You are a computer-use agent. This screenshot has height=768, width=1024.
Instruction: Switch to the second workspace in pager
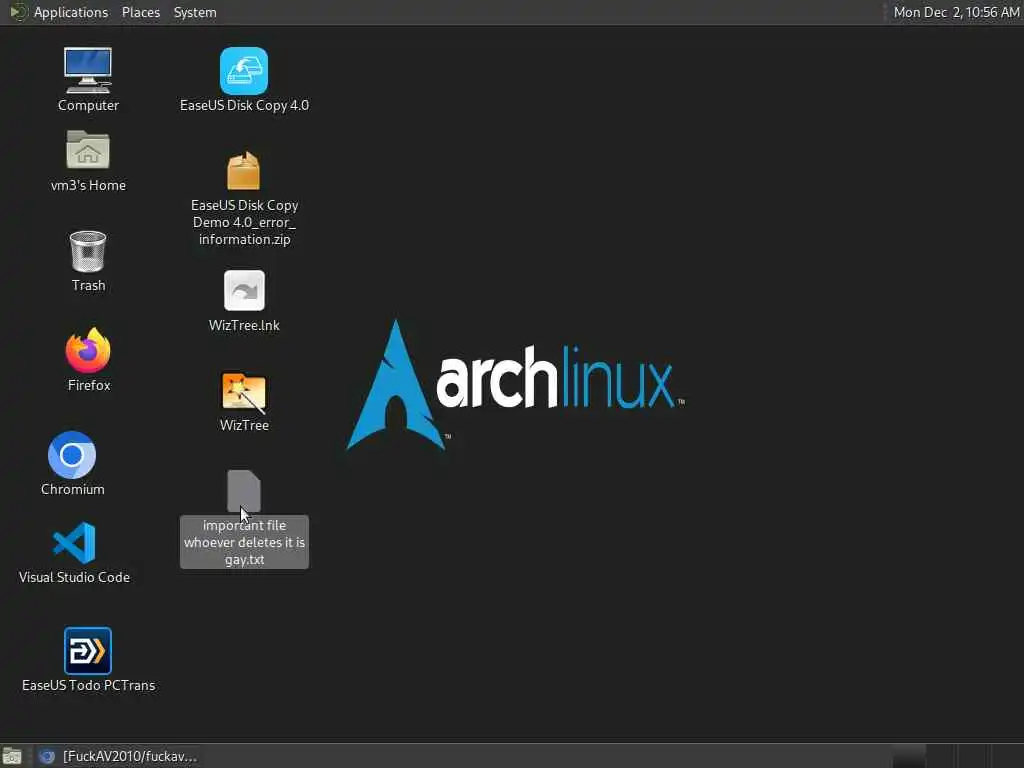click(941, 756)
